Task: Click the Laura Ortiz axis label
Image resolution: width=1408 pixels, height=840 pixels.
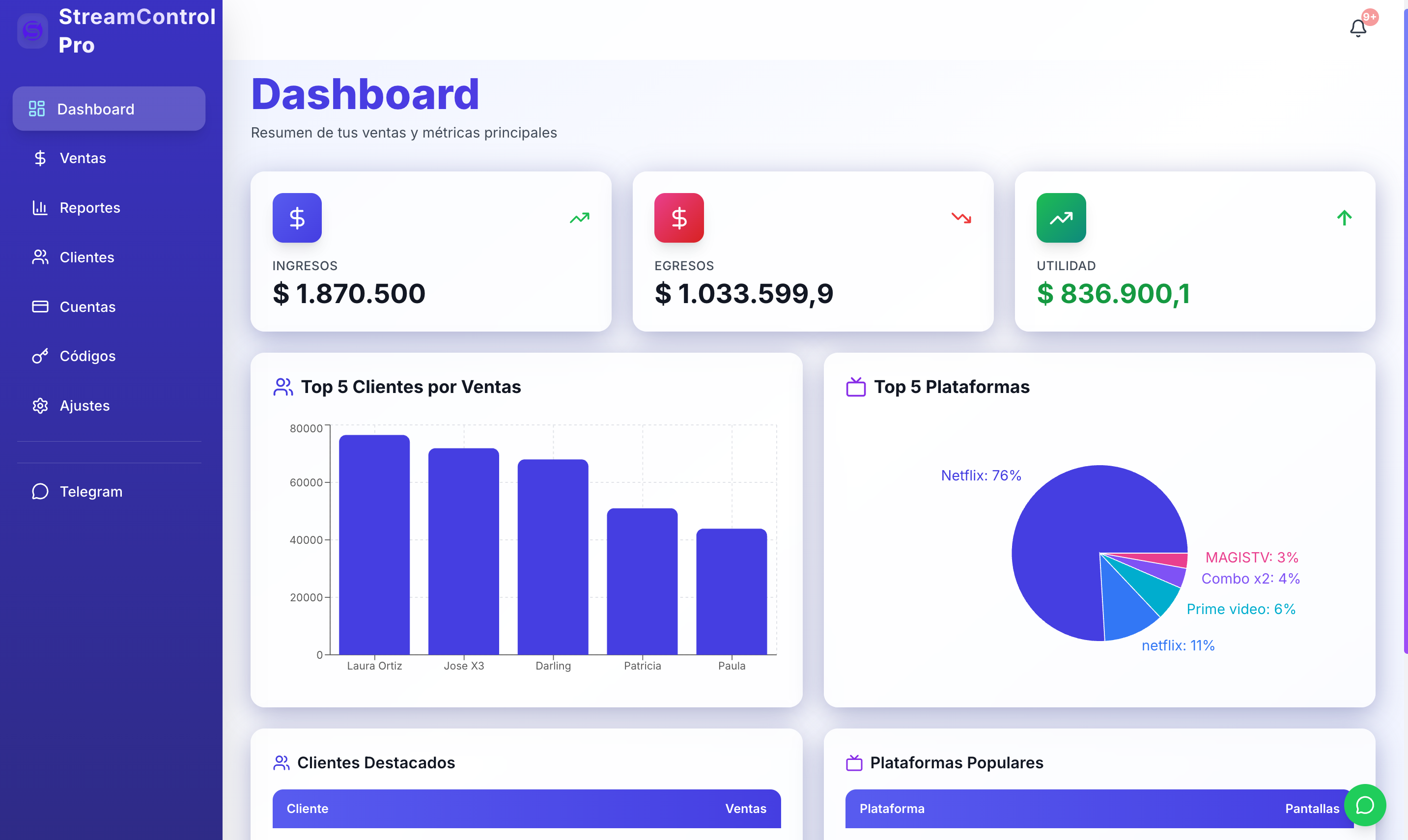Action: point(374,666)
